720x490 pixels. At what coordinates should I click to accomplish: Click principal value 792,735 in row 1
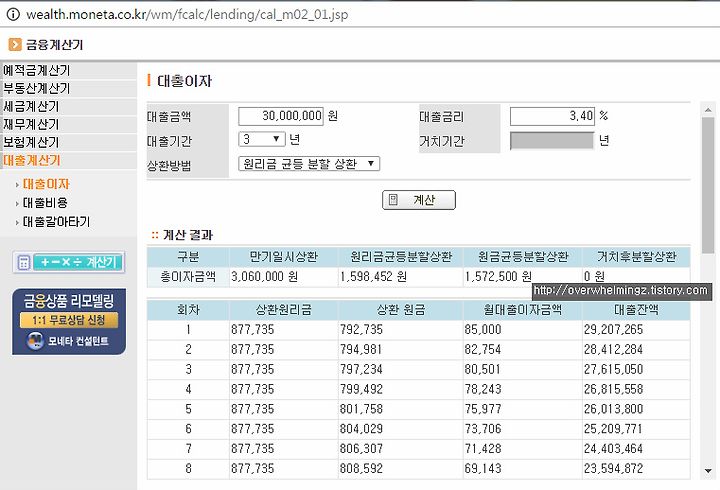(x=361, y=330)
